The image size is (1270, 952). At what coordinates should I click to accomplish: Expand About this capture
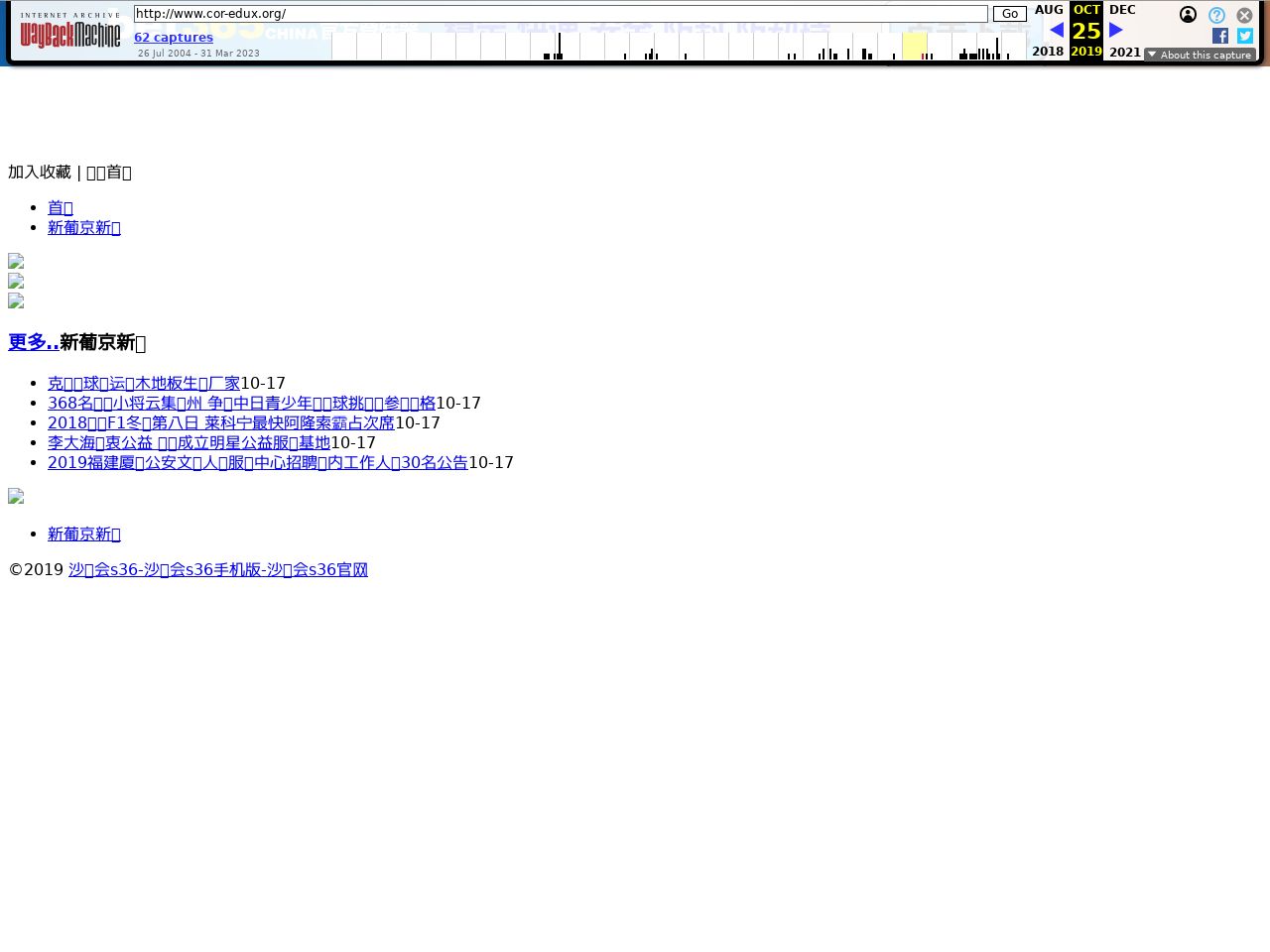[x=1200, y=56]
